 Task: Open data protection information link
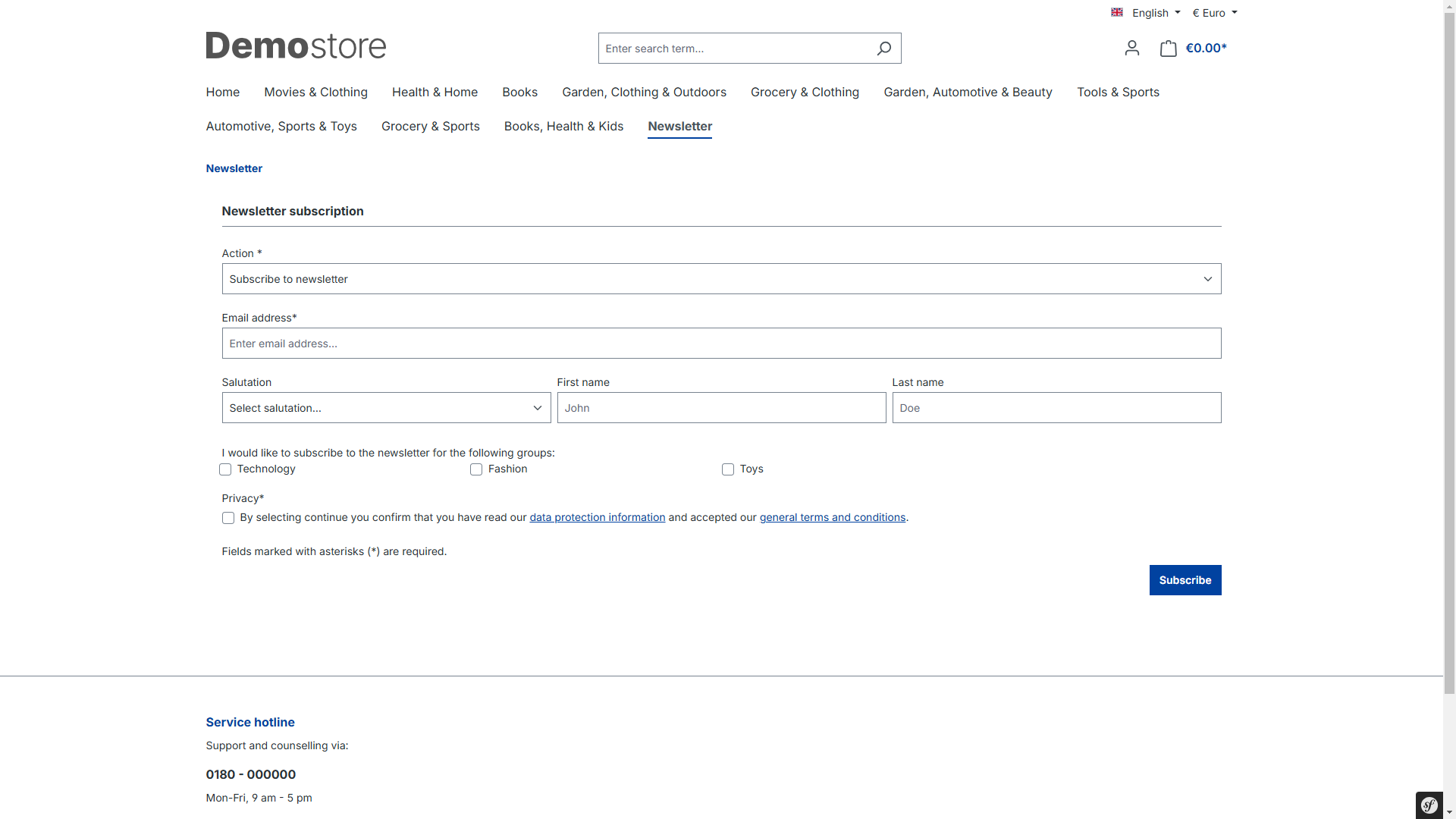pyautogui.click(x=597, y=517)
